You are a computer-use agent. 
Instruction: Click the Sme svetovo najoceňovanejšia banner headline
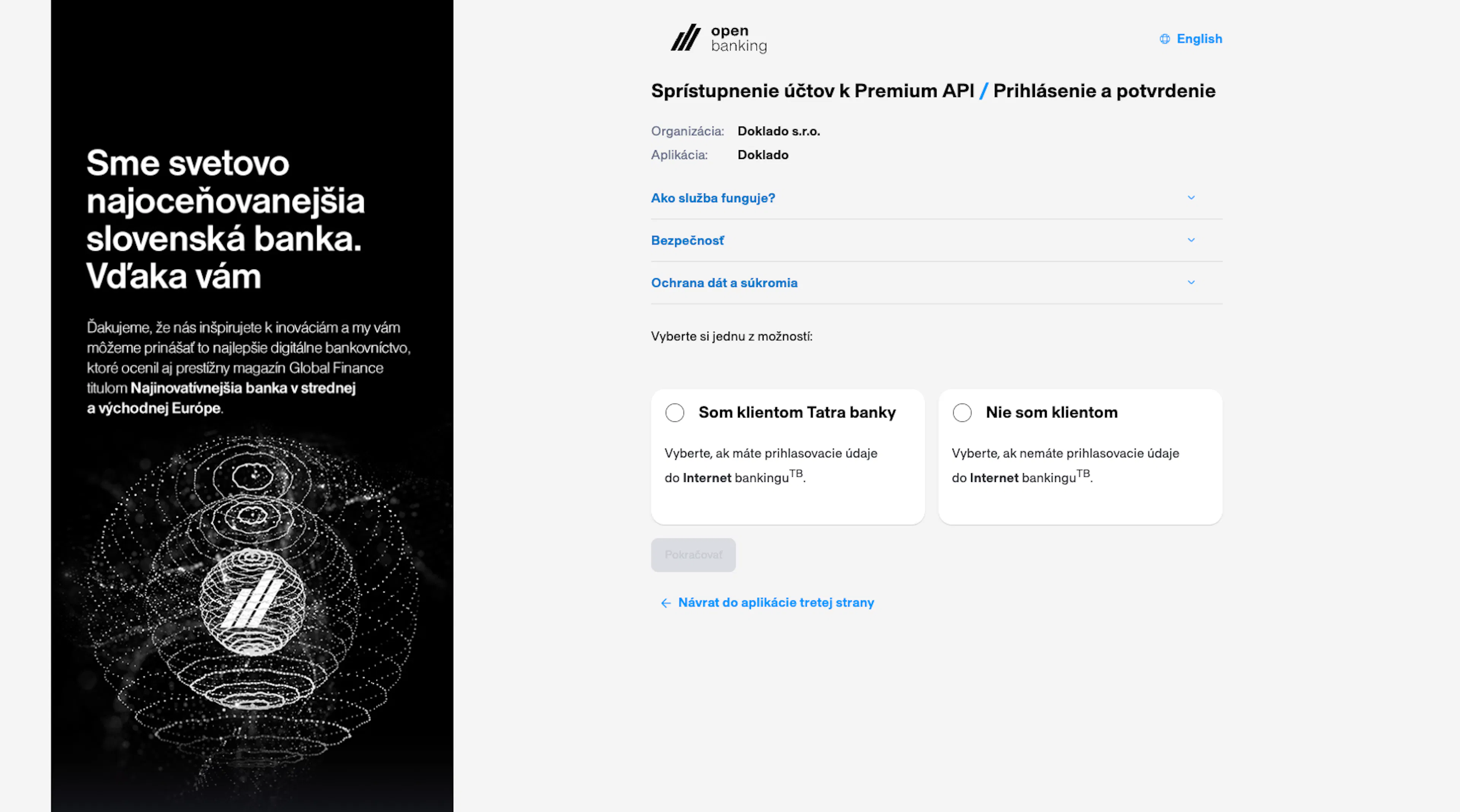(225, 219)
